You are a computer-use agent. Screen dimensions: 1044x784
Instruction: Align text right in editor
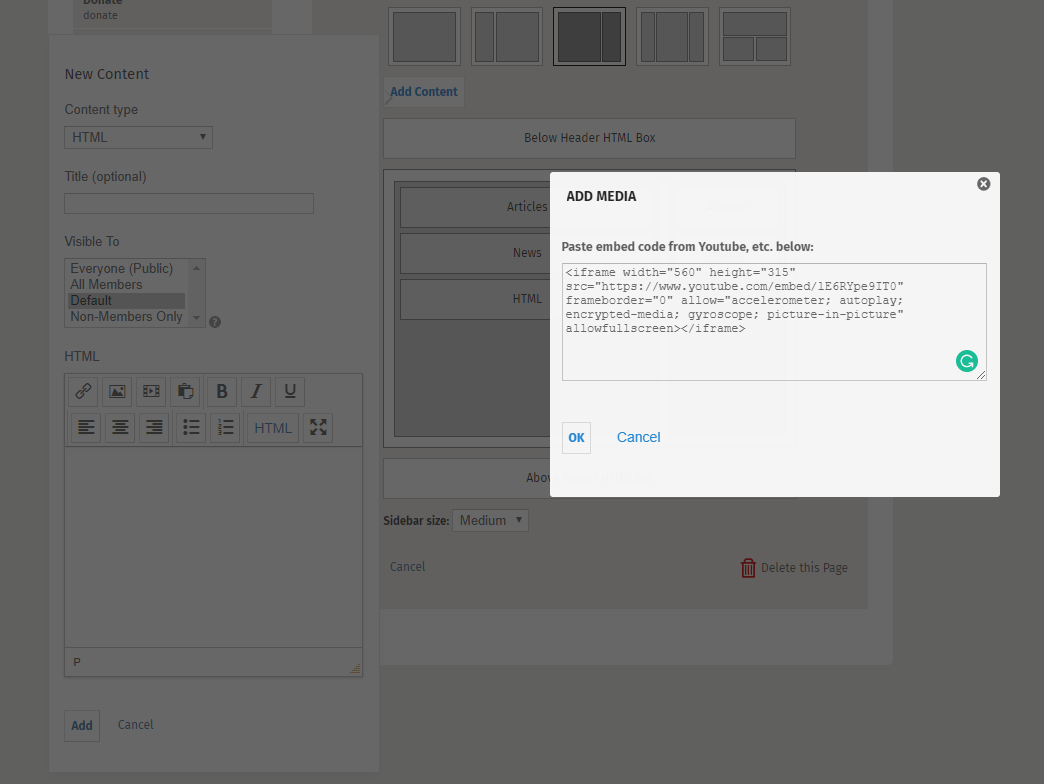(x=154, y=427)
